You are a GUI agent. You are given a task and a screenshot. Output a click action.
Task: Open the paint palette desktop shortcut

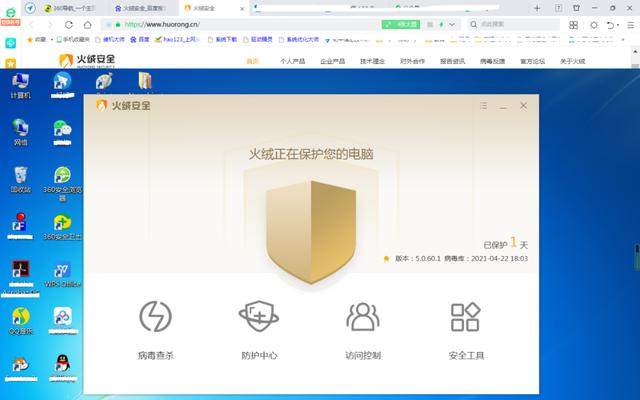point(104,81)
